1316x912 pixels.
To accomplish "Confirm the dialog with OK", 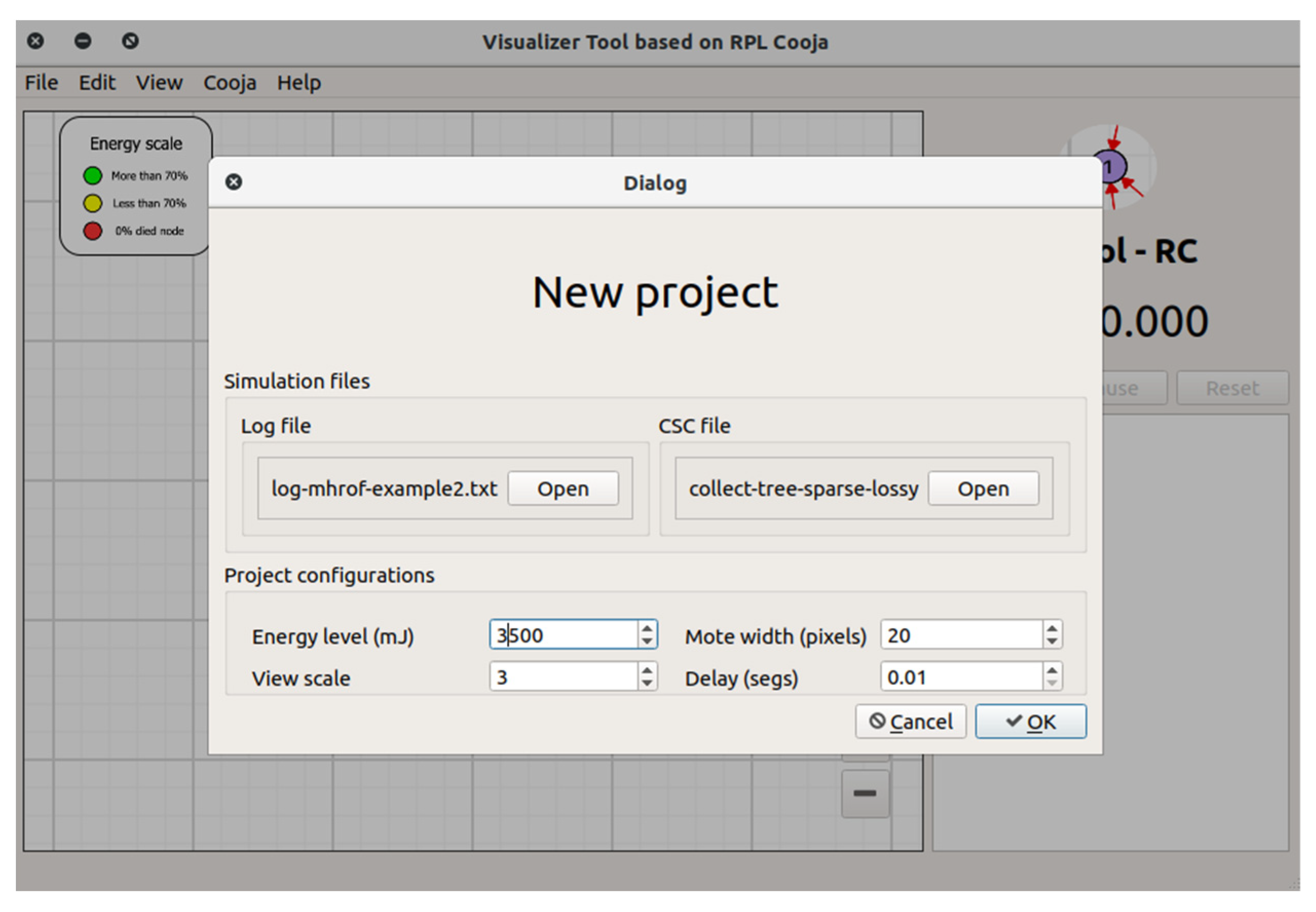I will 1030,721.
